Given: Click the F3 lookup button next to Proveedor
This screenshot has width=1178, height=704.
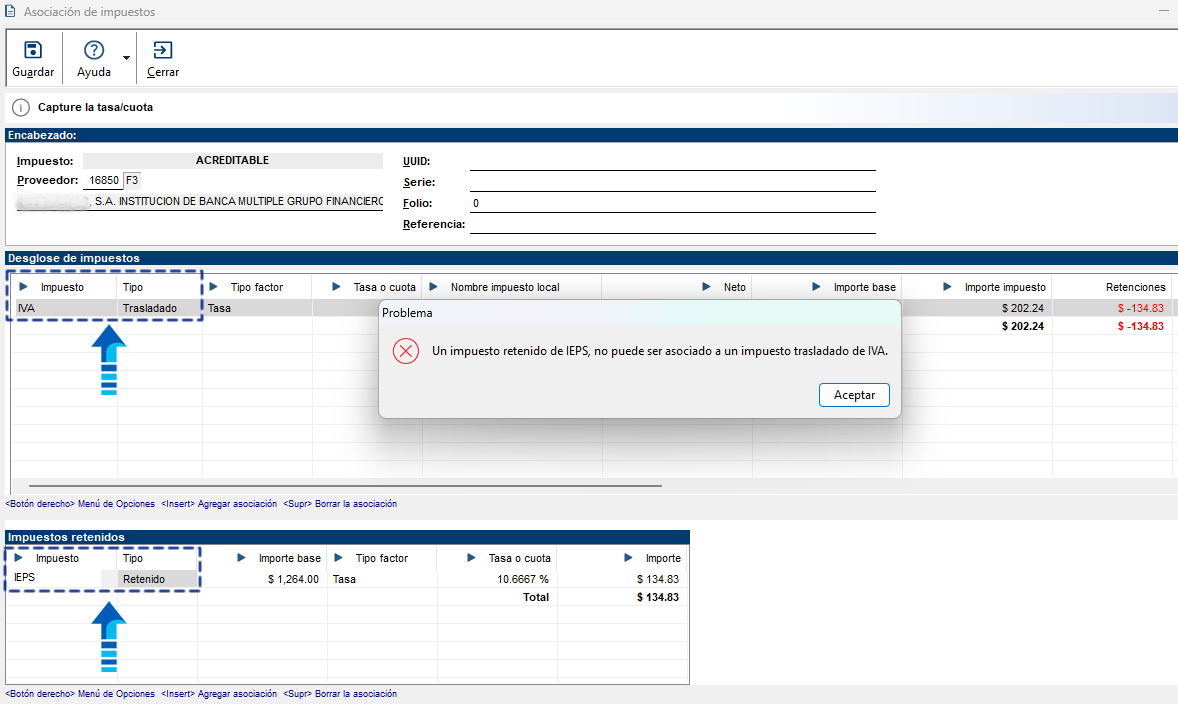Looking at the screenshot, I should click(x=131, y=180).
